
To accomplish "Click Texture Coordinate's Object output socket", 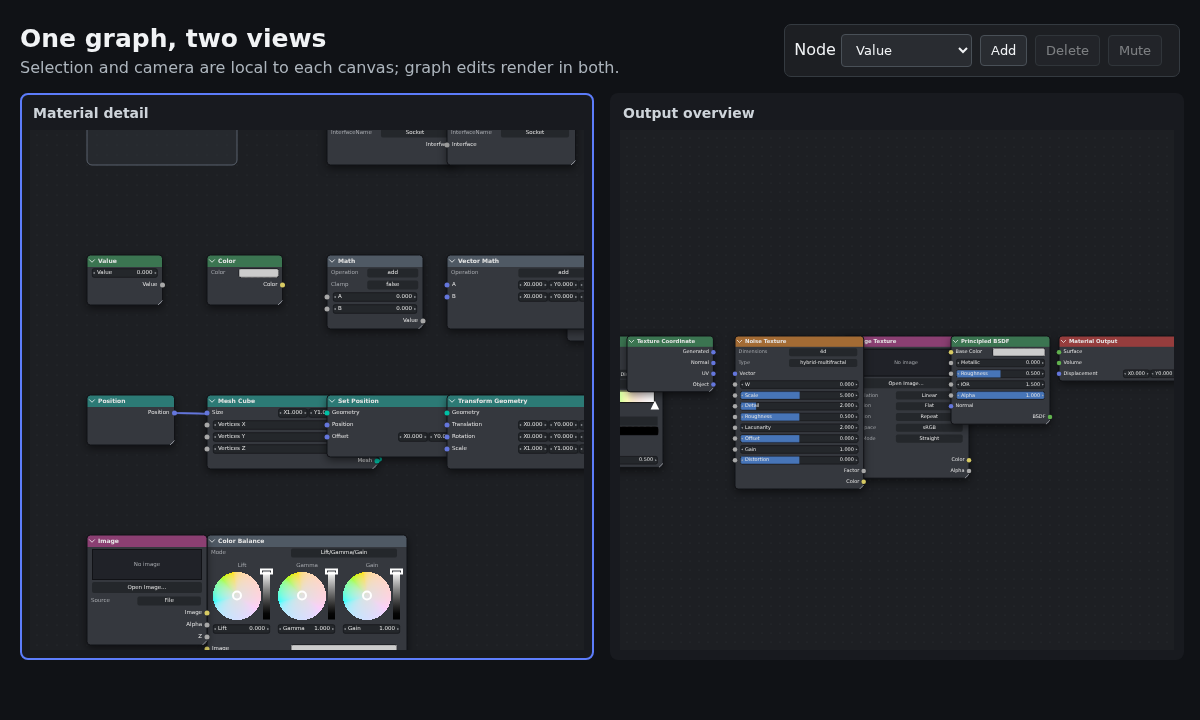I will [713, 385].
